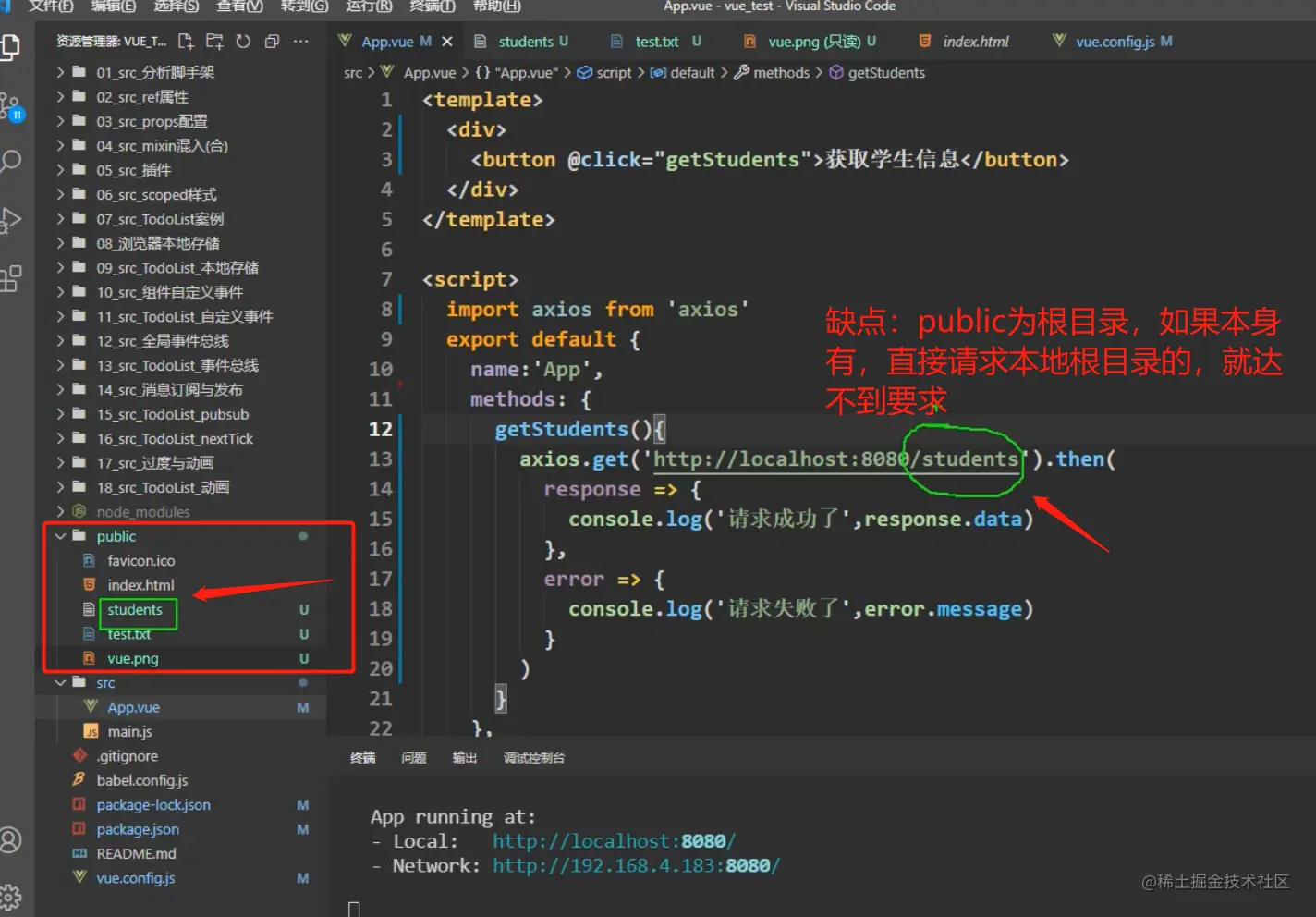Select the 终端 panel tab
This screenshot has width=1316, height=917.
(x=363, y=758)
